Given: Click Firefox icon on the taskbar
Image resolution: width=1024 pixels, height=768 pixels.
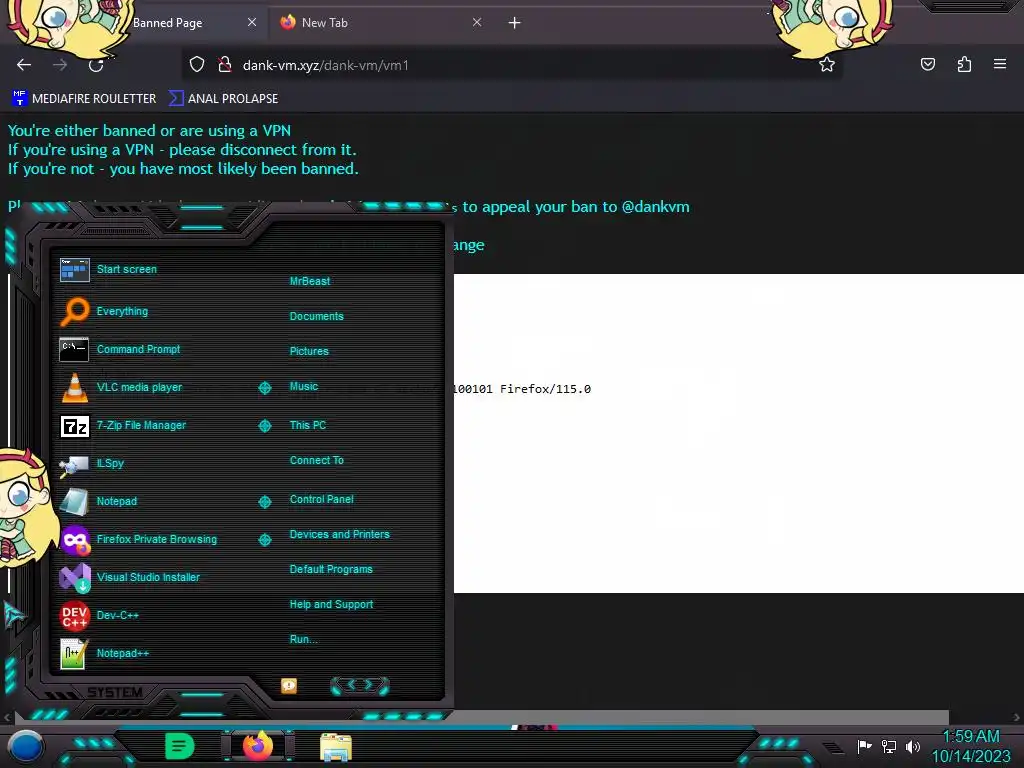Looking at the screenshot, I should point(258,745).
